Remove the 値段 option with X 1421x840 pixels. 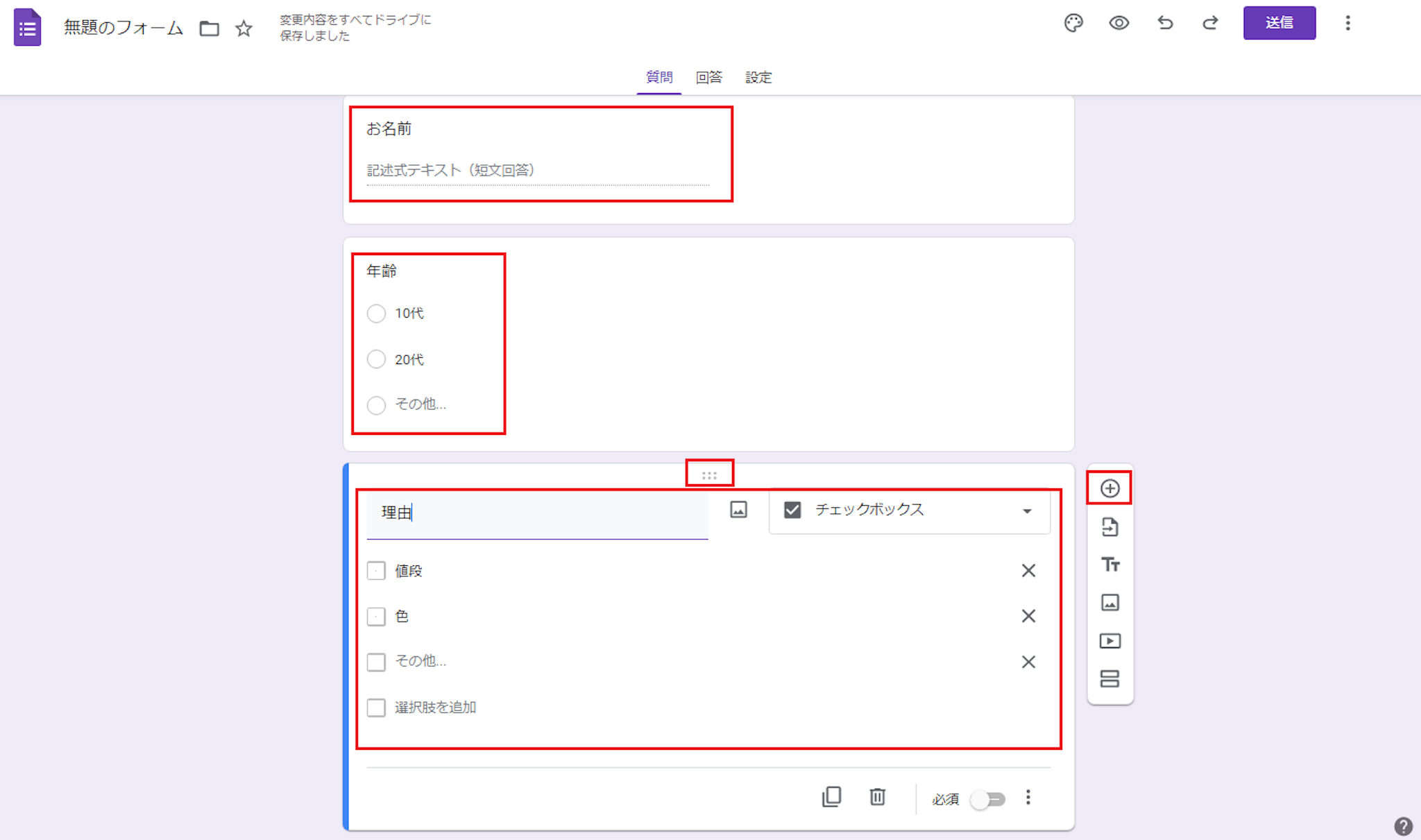pyautogui.click(x=1028, y=571)
